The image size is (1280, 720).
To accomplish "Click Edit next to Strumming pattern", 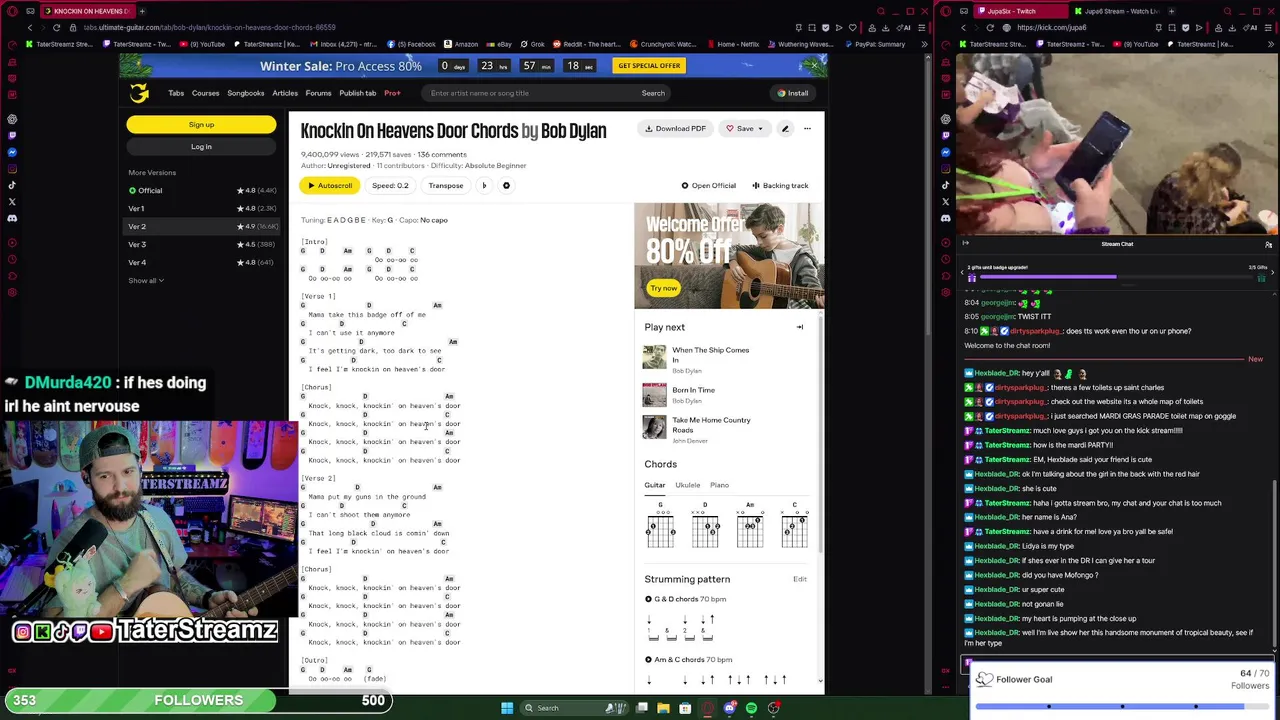I will coord(800,579).
